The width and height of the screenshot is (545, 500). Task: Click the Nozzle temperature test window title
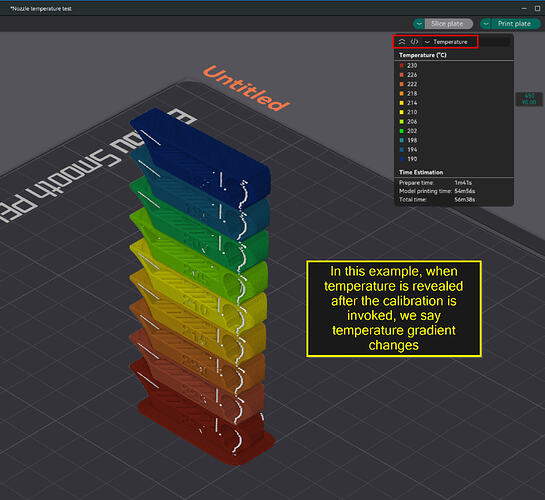[41, 9]
